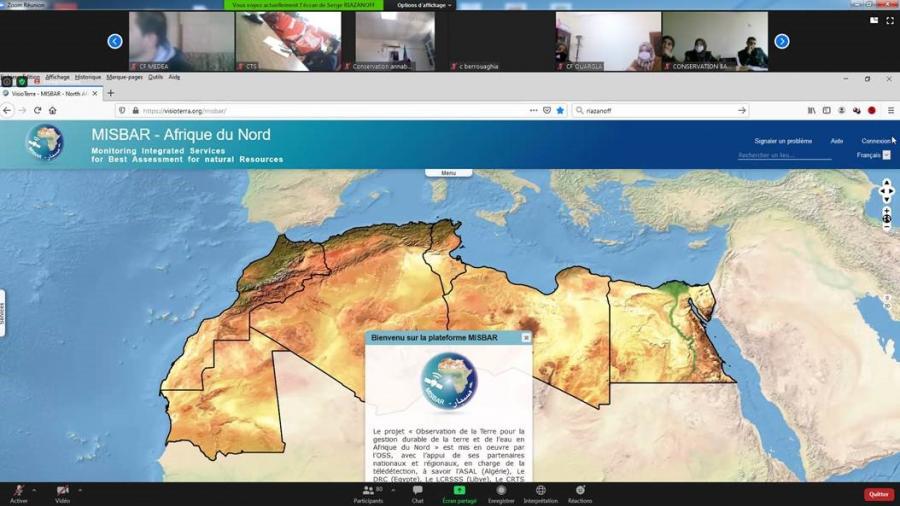Change the Zoom gallery view layout icon
900x506 pixels.
point(874,20)
